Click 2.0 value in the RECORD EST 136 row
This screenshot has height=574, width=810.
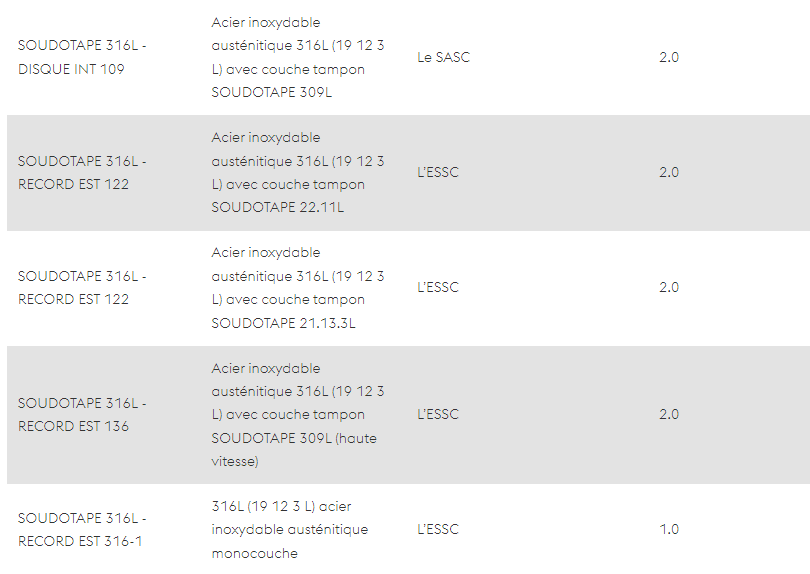click(x=669, y=414)
